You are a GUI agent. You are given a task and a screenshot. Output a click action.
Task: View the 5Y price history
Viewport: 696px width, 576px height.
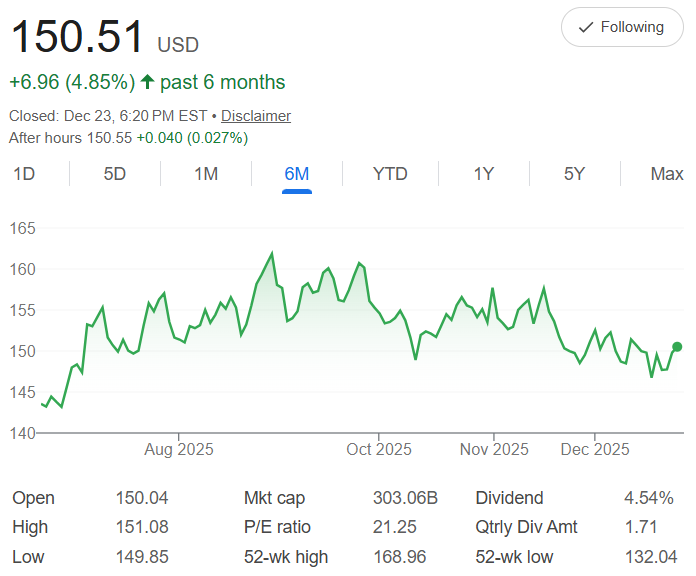coord(574,174)
